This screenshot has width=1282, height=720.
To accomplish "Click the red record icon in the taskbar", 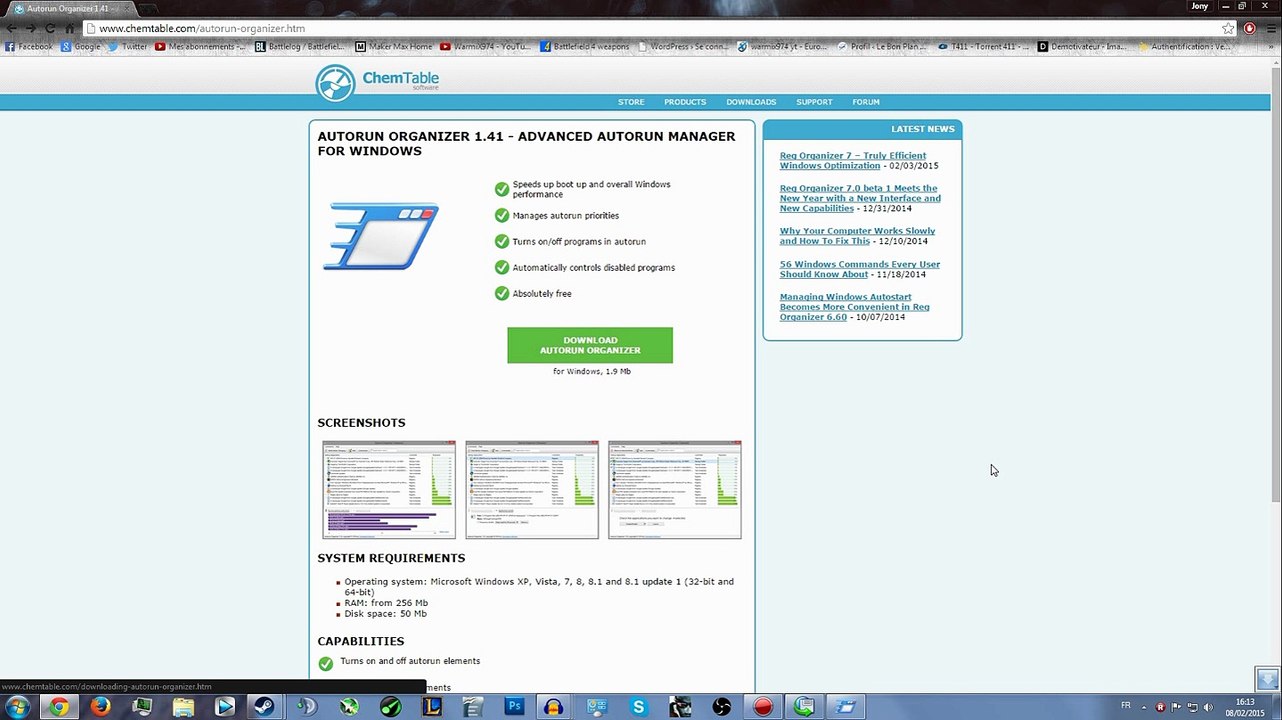I will click(763, 707).
